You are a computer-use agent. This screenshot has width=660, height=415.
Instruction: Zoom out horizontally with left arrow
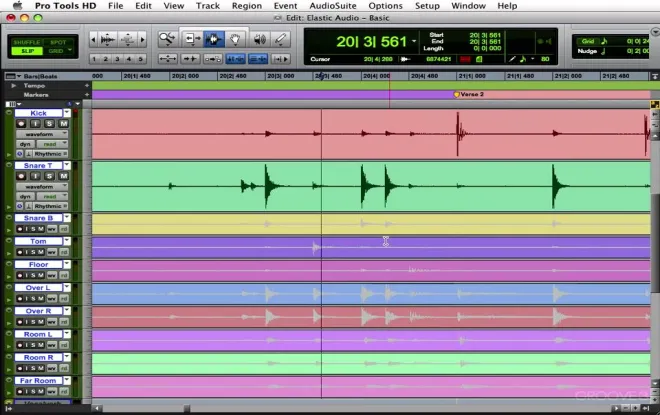93,40
